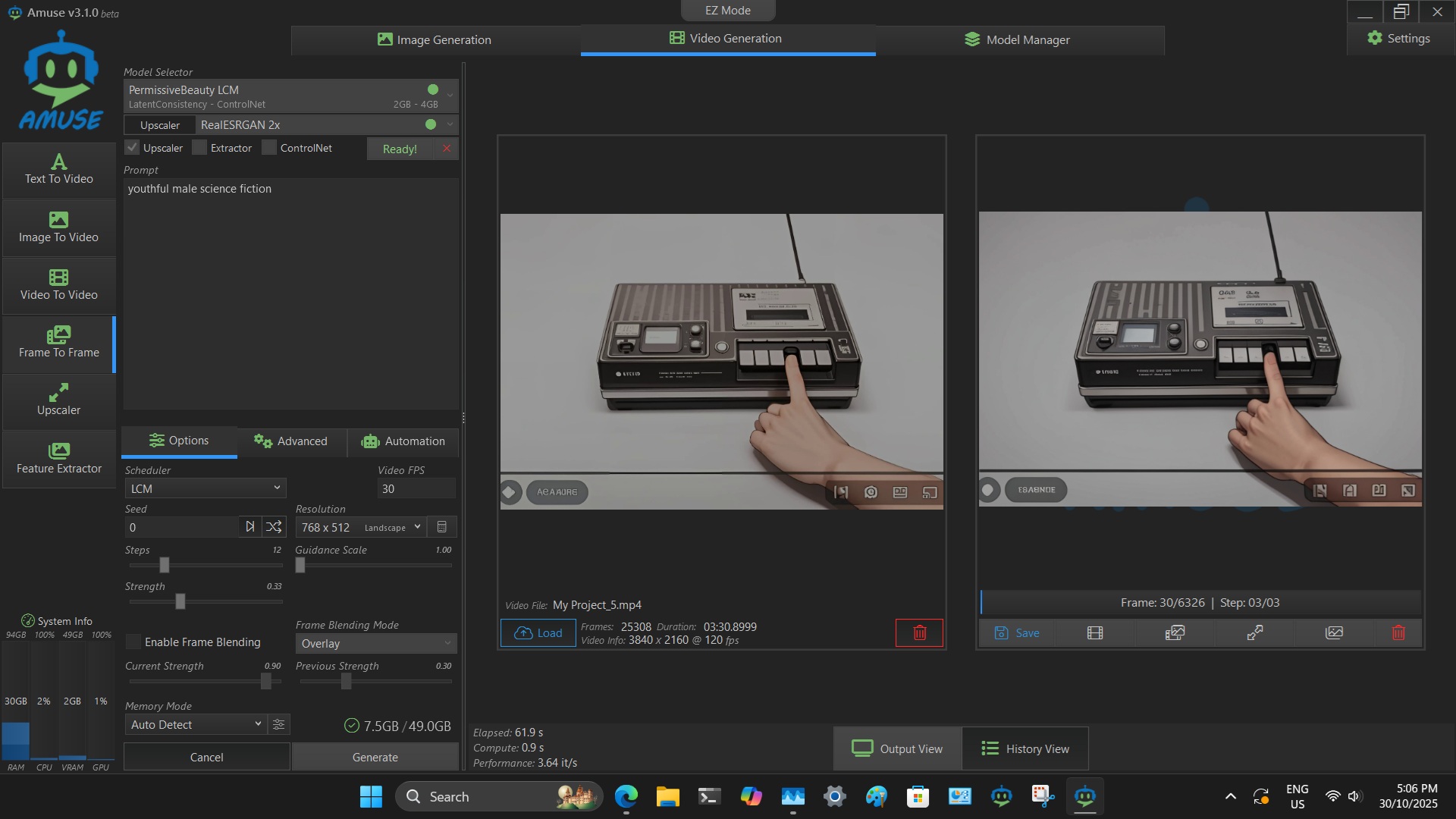Click the Generate button
The height and width of the screenshot is (819, 1456).
click(375, 757)
